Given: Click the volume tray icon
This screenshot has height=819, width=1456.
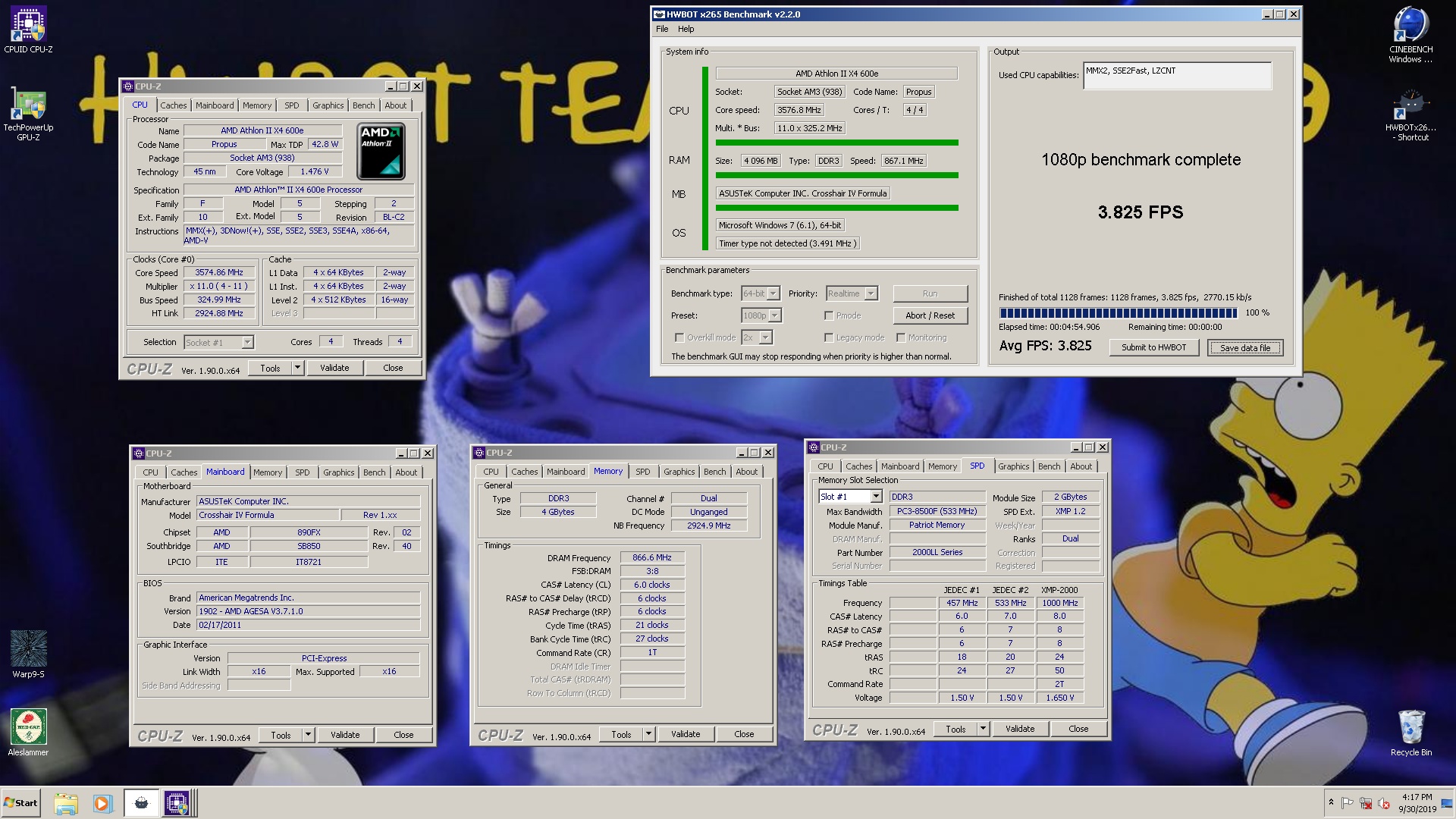Looking at the screenshot, I should pyautogui.click(x=1384, y=803).
